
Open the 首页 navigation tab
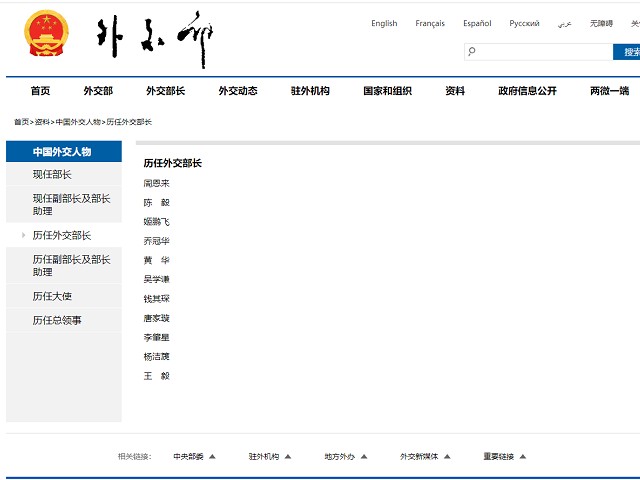[x=40, y=91]
